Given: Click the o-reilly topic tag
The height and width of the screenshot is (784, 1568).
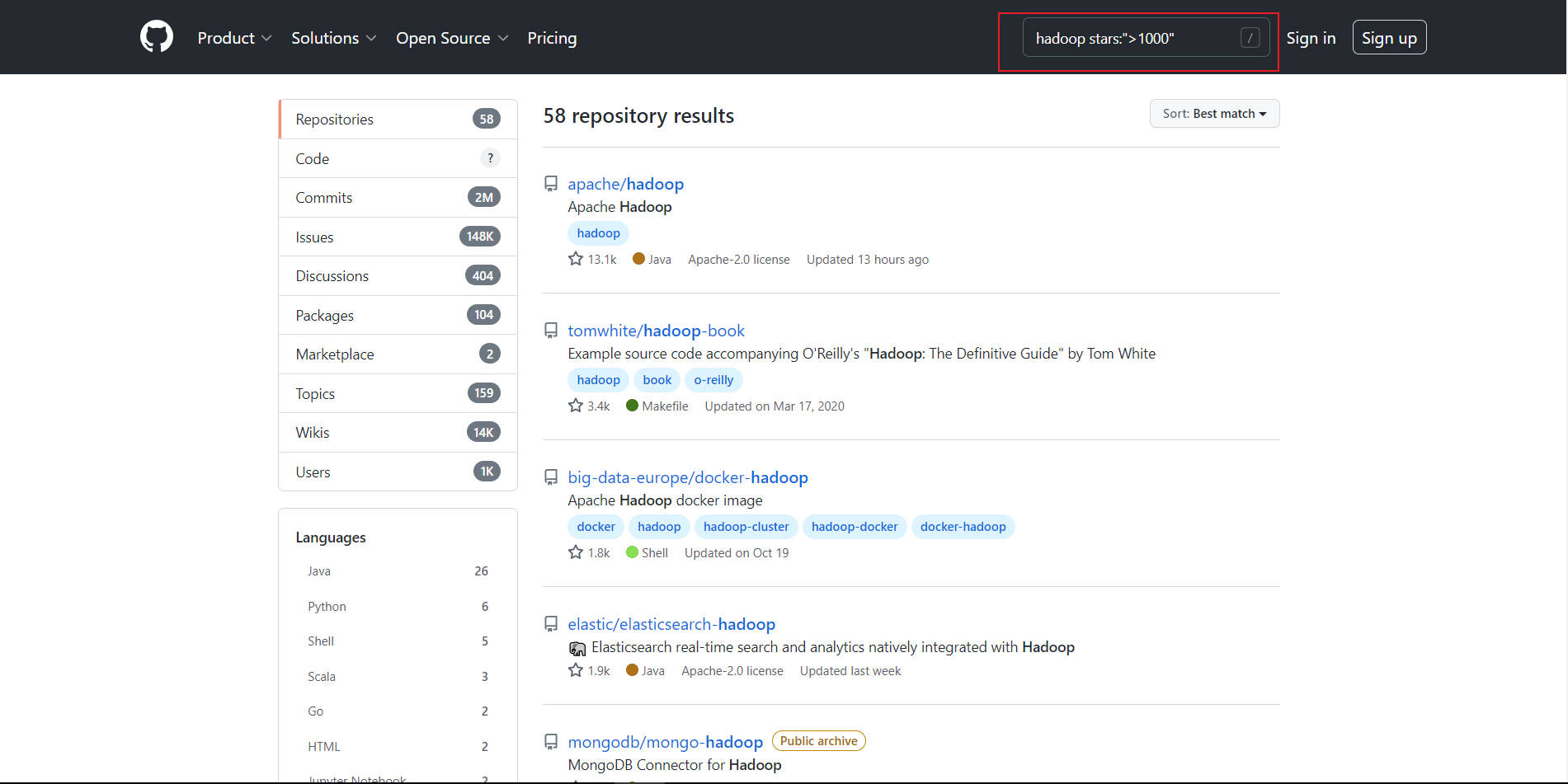Looking at the screenshot, I should (x=713, y=380).
